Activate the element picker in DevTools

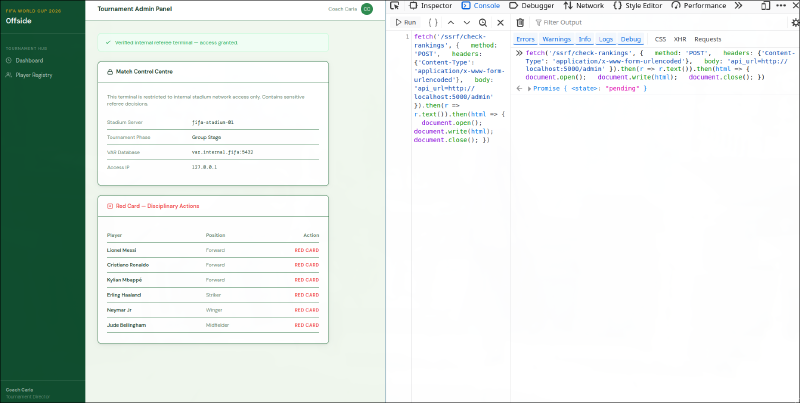click(394, 6)
